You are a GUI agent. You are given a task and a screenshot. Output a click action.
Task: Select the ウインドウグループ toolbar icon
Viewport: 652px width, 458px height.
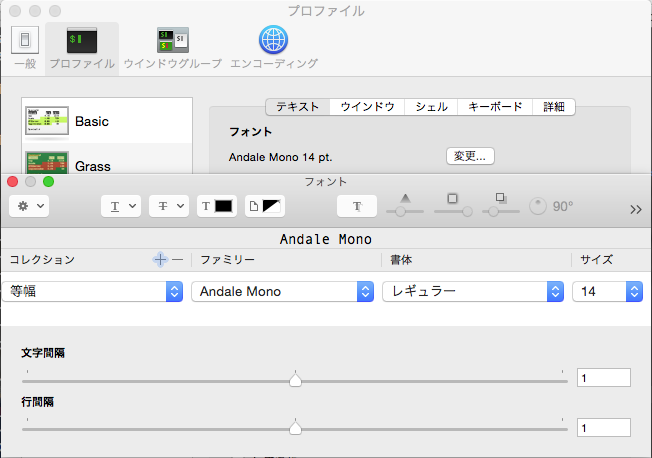pyautogui.click(x=172, y=46)
